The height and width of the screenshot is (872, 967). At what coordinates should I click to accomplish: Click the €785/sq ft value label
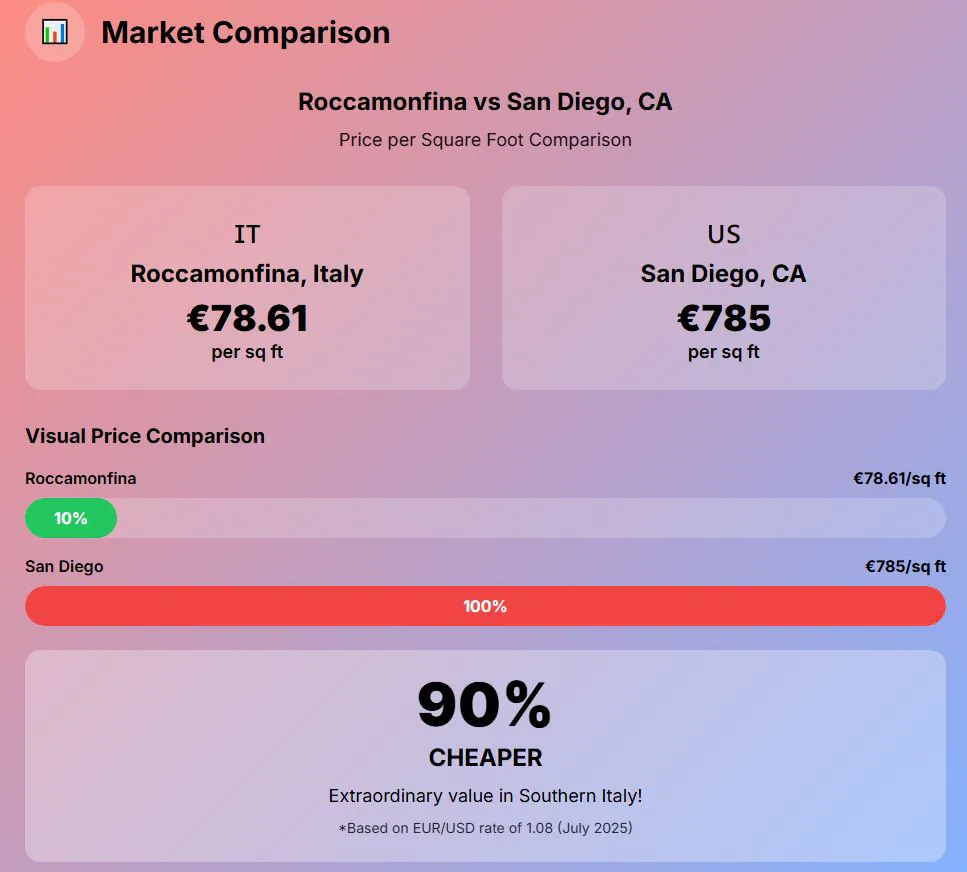(x=905, y=567)
